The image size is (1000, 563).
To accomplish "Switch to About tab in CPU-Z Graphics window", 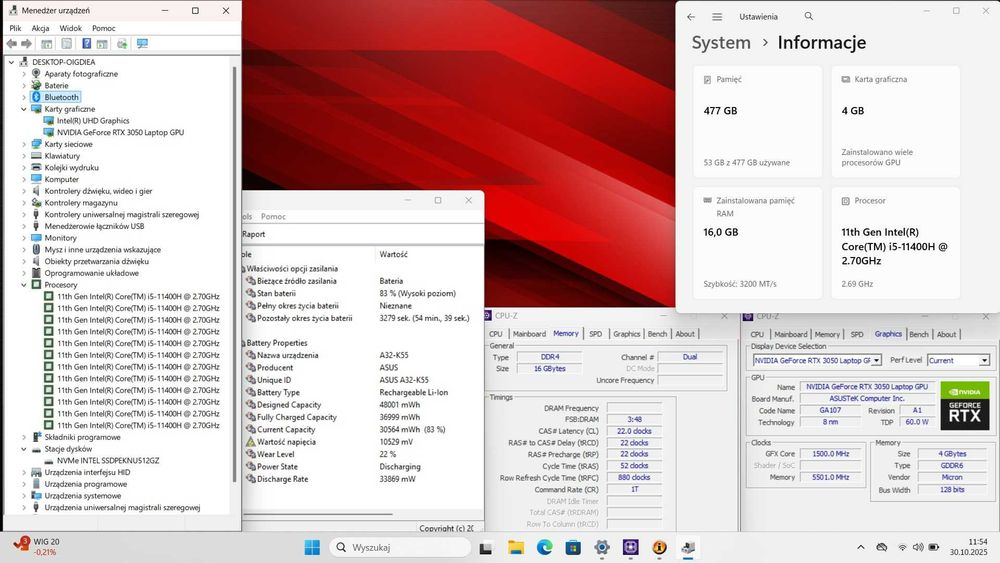I will (946, 334).
